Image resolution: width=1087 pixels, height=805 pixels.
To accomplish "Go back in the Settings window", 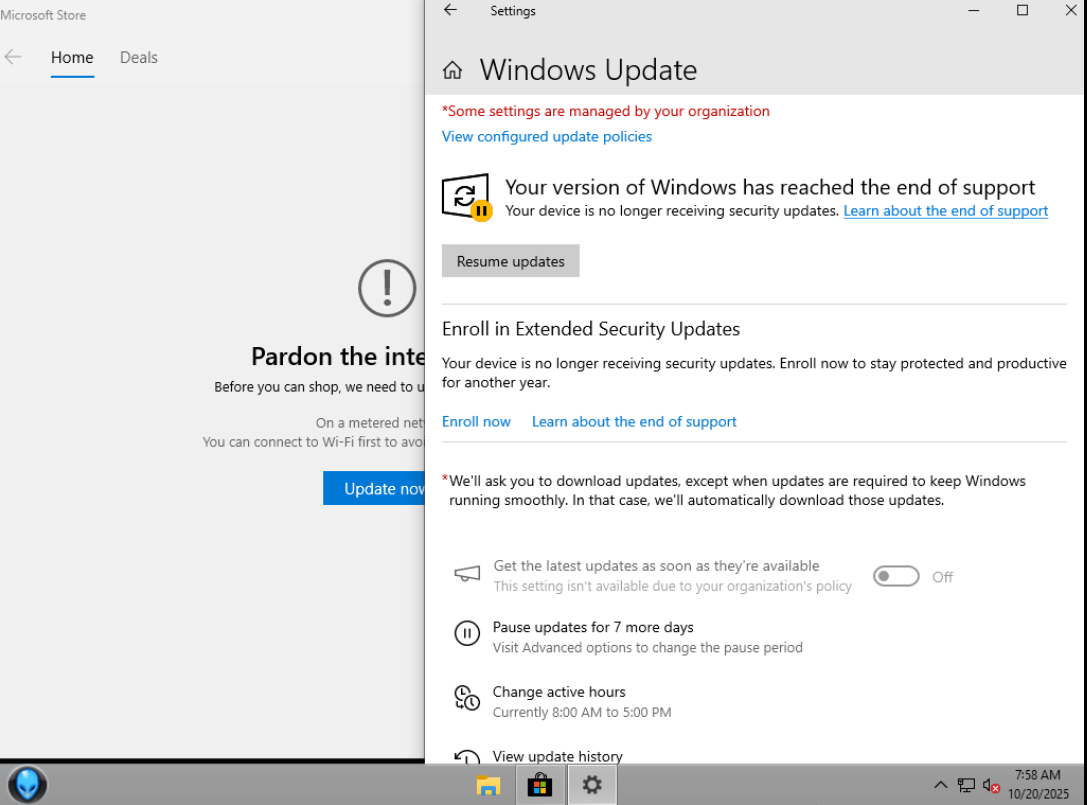I will point(451,10).
